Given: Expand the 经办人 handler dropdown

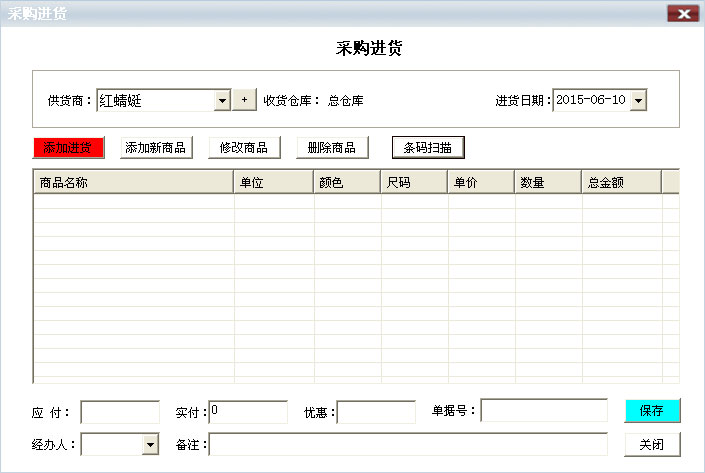Looking at the screenshot, I should (151, 445).
